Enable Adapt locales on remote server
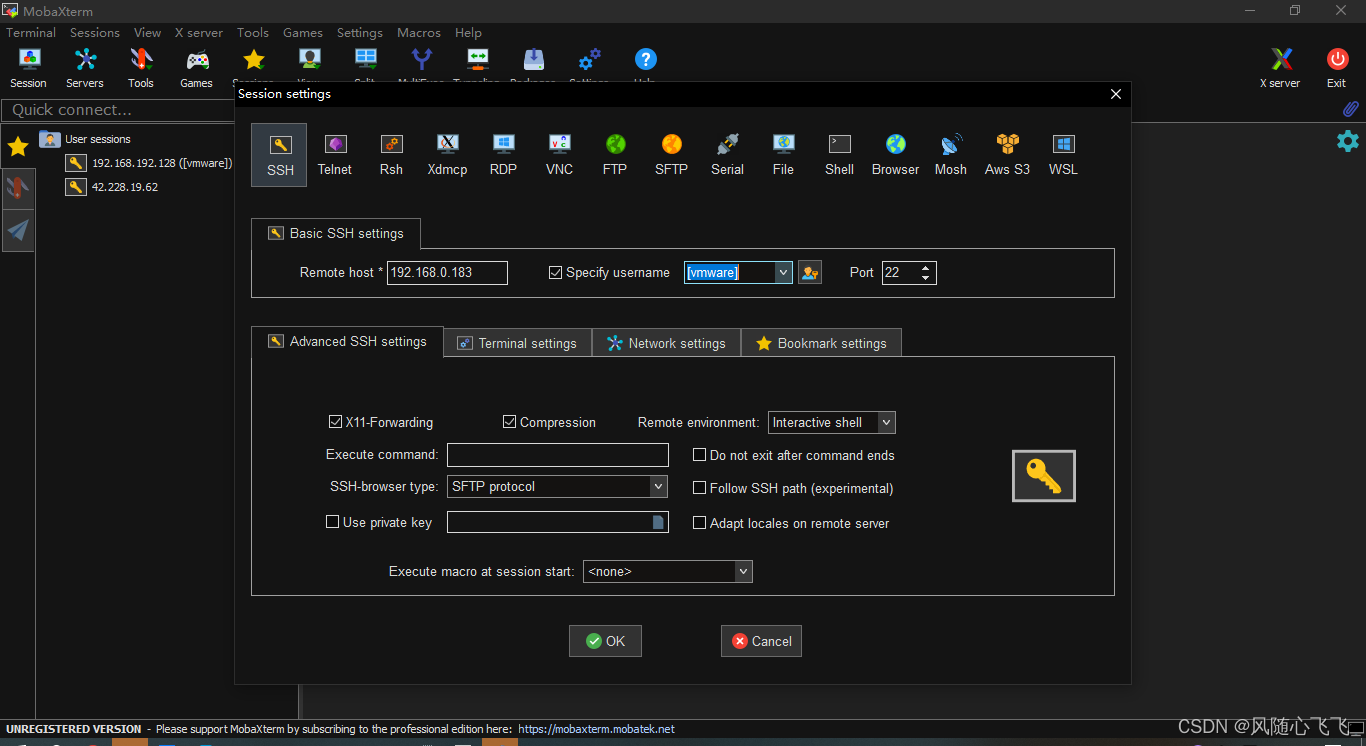 pyautogui.click(x=700, y=523)
